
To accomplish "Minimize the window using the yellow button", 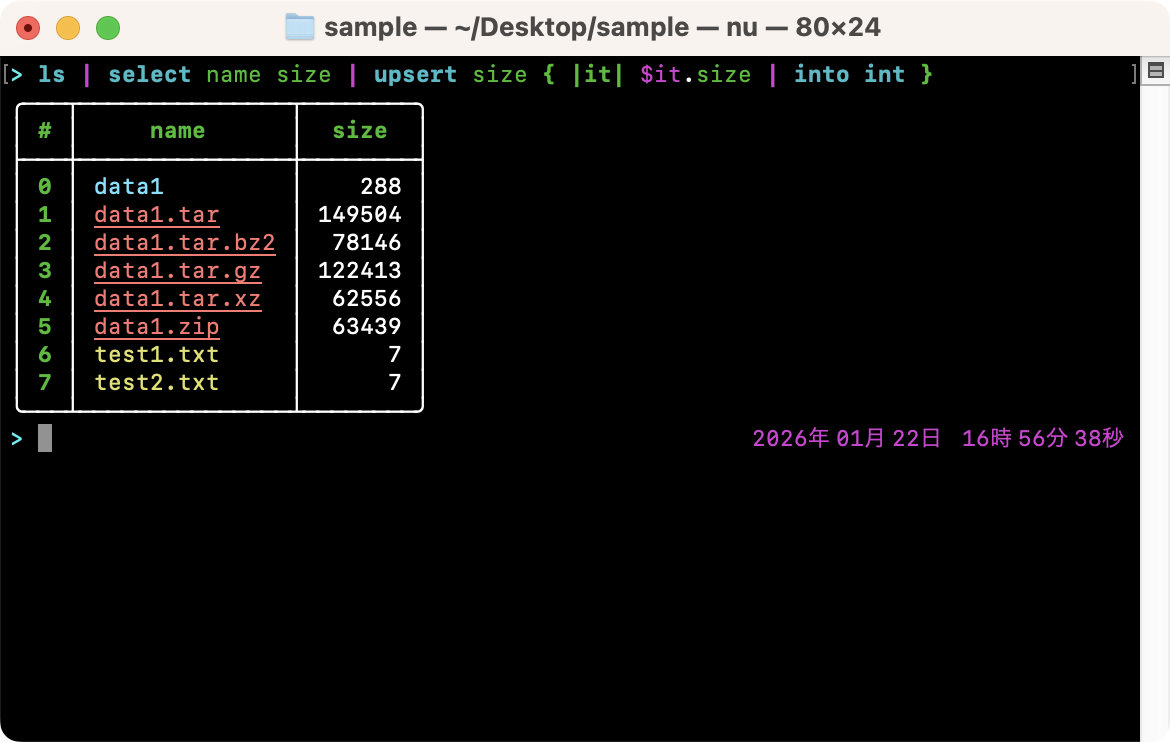I will pos(68,28).
